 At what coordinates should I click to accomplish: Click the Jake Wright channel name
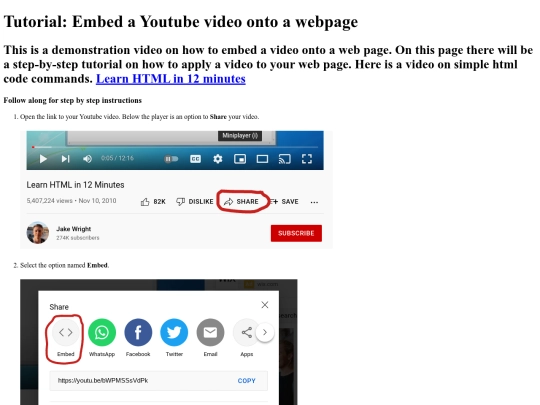click(74, 229)
